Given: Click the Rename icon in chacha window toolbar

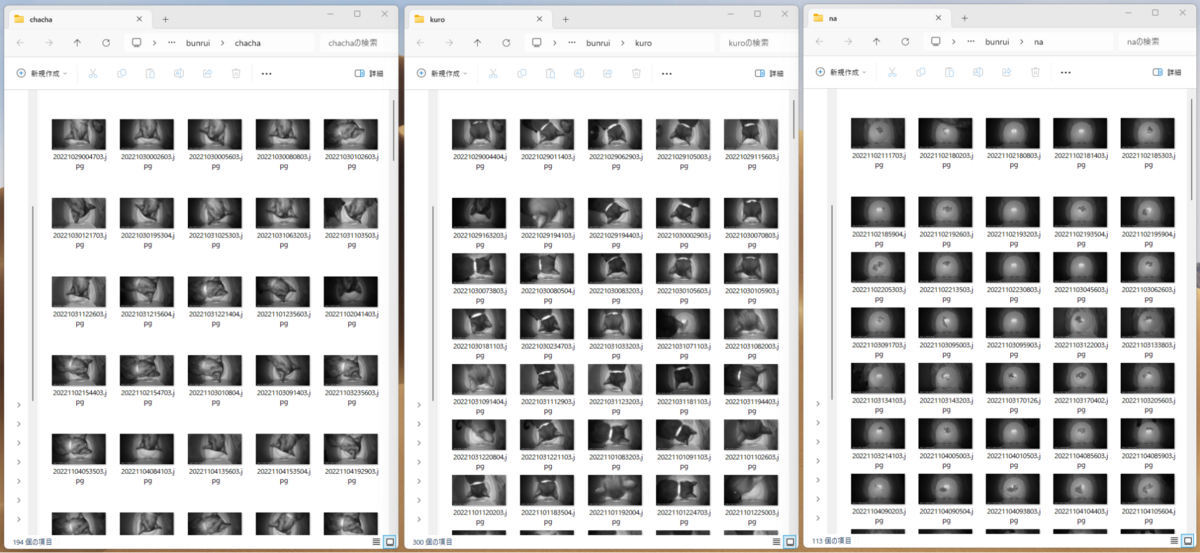Looking at the screenshot, I should (179, 73).
